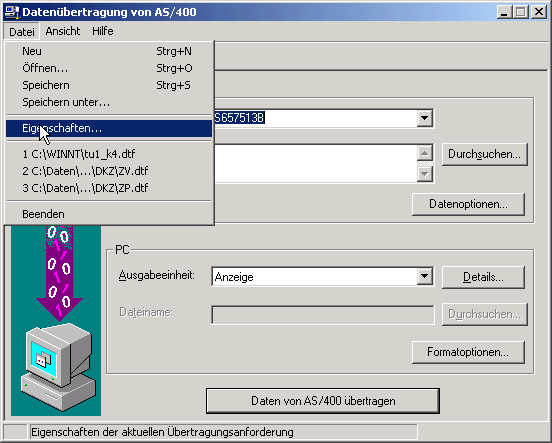552x443 pixels.
Task: Open the Ausgabeeinheit dropdown arrow
Action: pyautogui.click(x=425, y=276)
